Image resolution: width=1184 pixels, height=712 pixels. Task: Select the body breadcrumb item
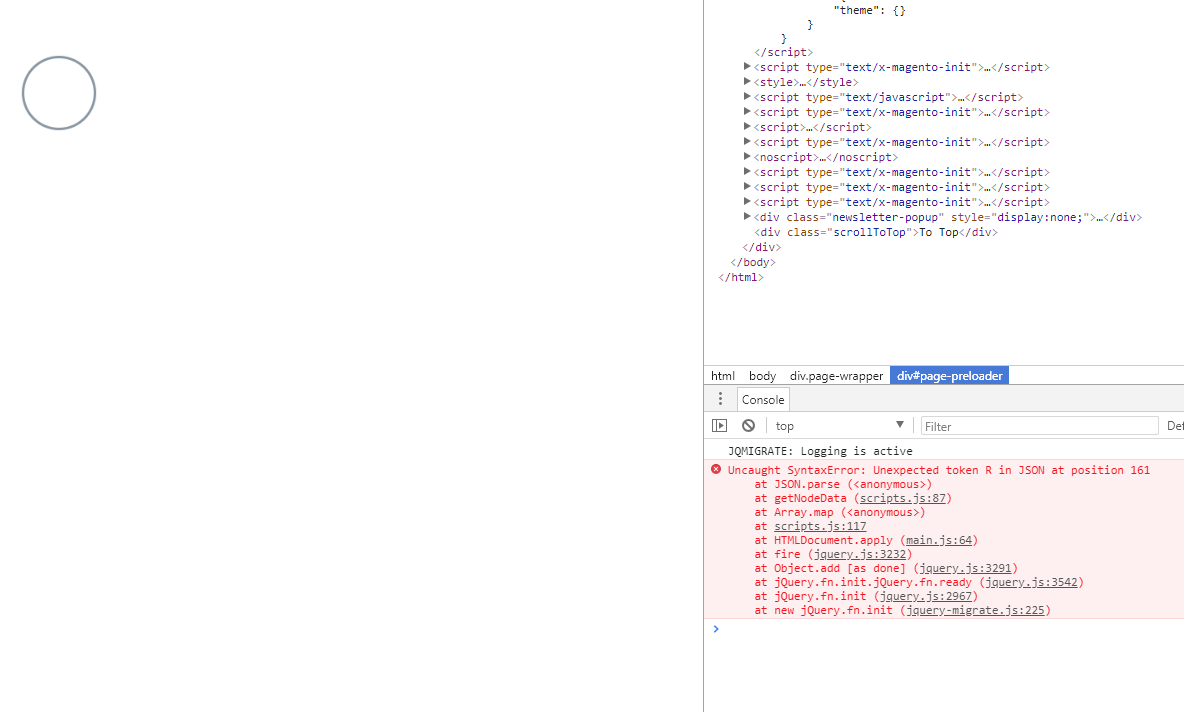pos(762,375)
